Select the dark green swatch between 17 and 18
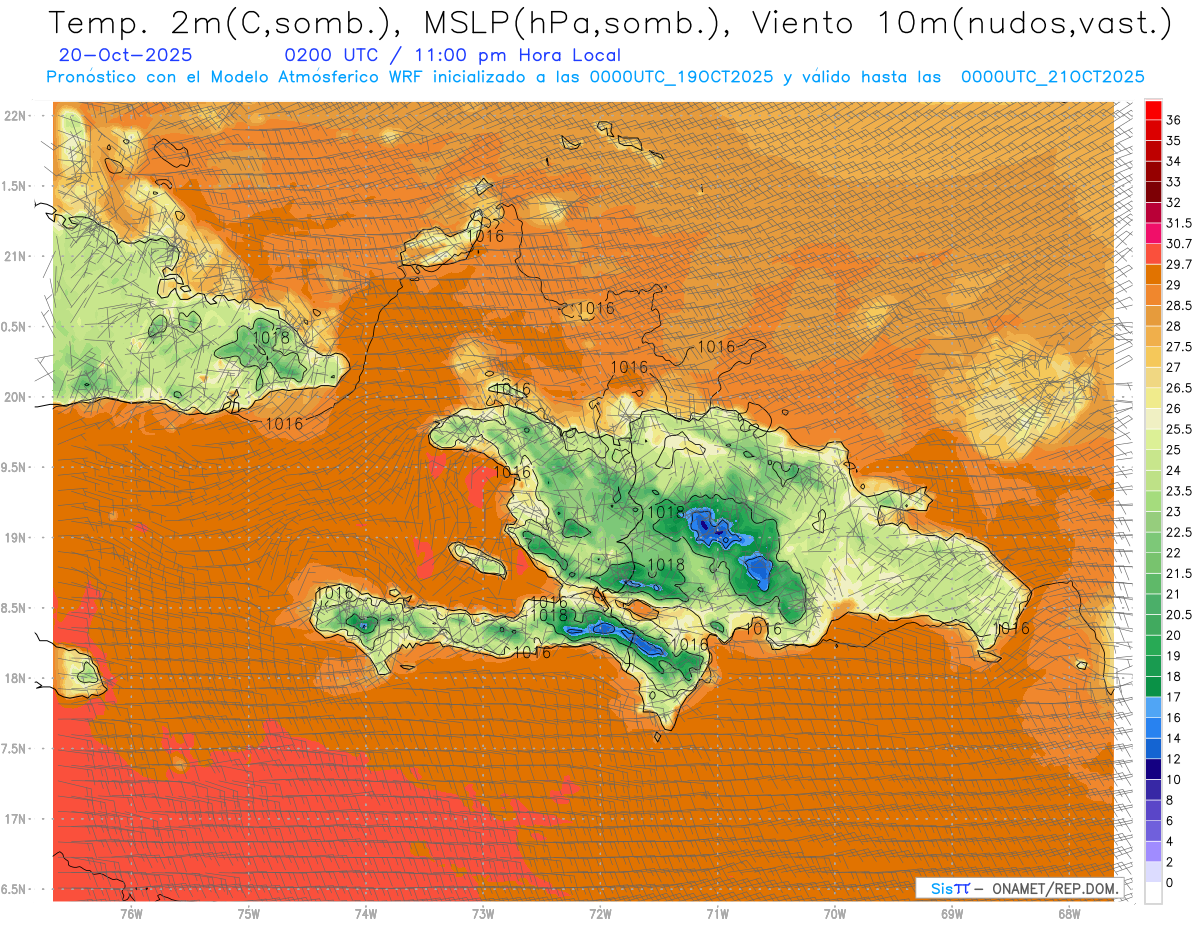1200x927 pixels. pyautogui.click(x=1153, y=688)
